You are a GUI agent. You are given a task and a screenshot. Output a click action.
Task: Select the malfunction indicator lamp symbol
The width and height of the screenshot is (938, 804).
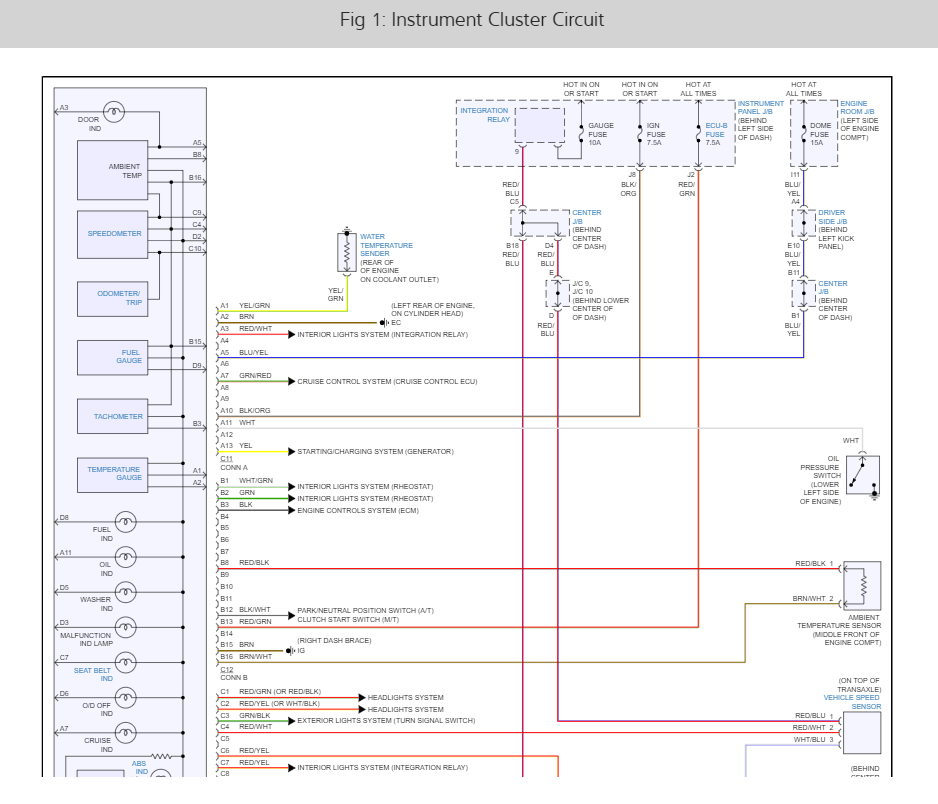126,626
